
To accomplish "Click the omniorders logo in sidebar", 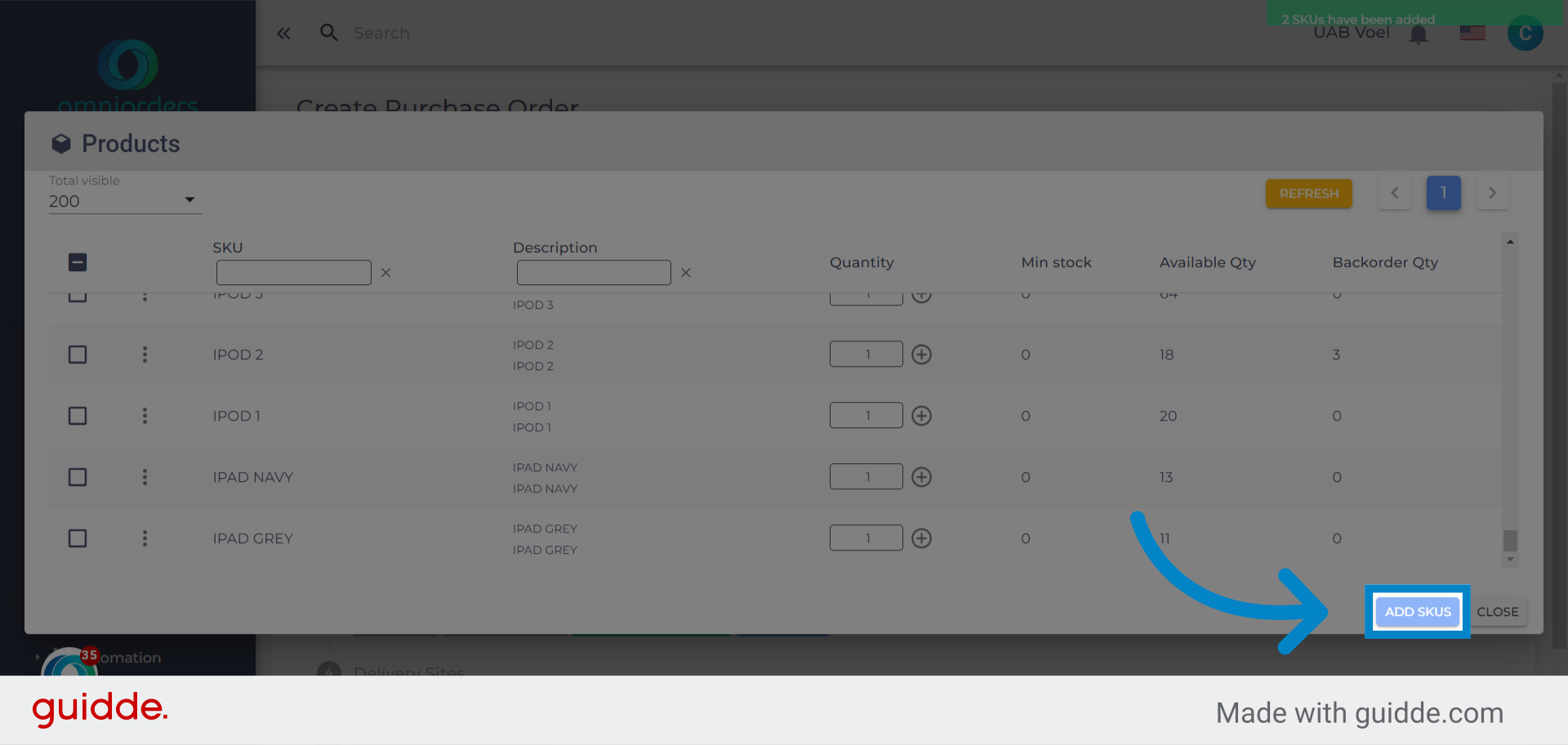I will [x=127, y=76].
